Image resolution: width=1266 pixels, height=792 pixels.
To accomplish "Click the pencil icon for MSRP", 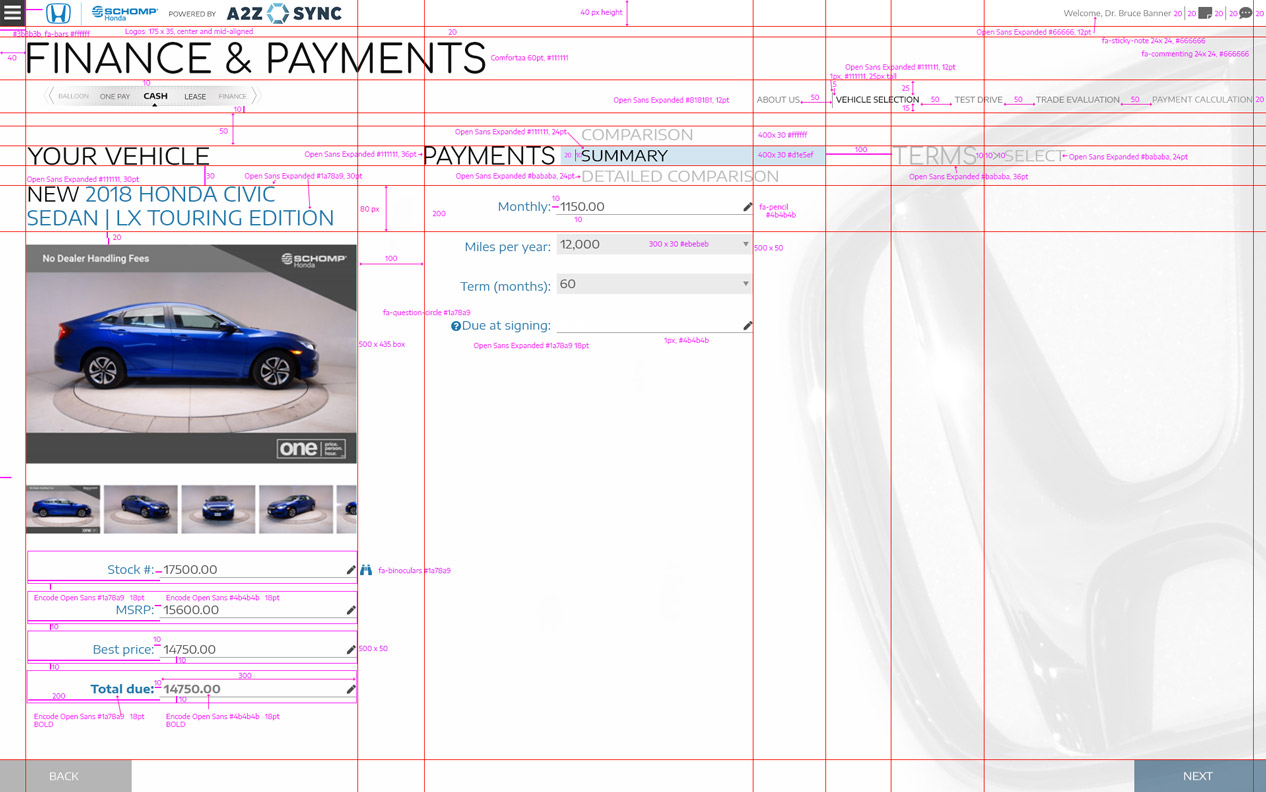I will 350,610.
